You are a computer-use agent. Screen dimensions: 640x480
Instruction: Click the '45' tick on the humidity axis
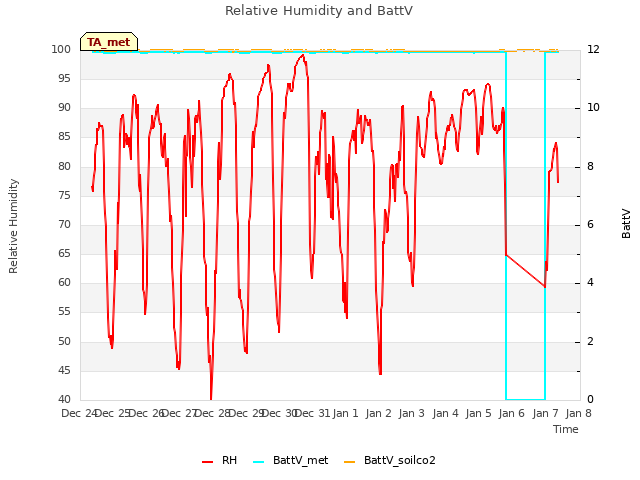tap(64, 371)
